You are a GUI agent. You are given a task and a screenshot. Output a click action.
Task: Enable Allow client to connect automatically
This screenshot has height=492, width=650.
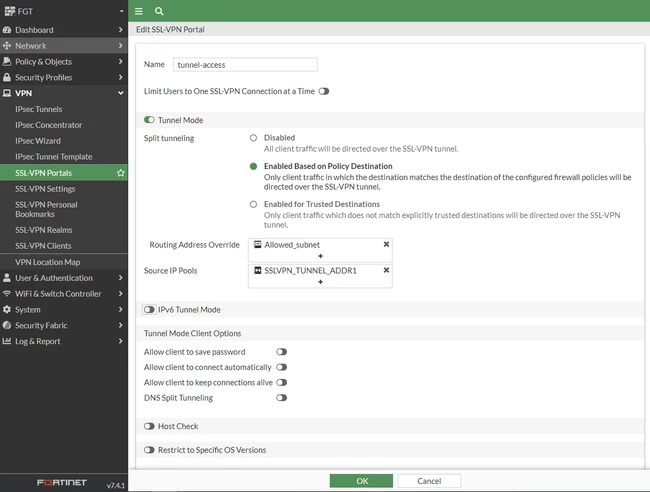coord(281,367)
